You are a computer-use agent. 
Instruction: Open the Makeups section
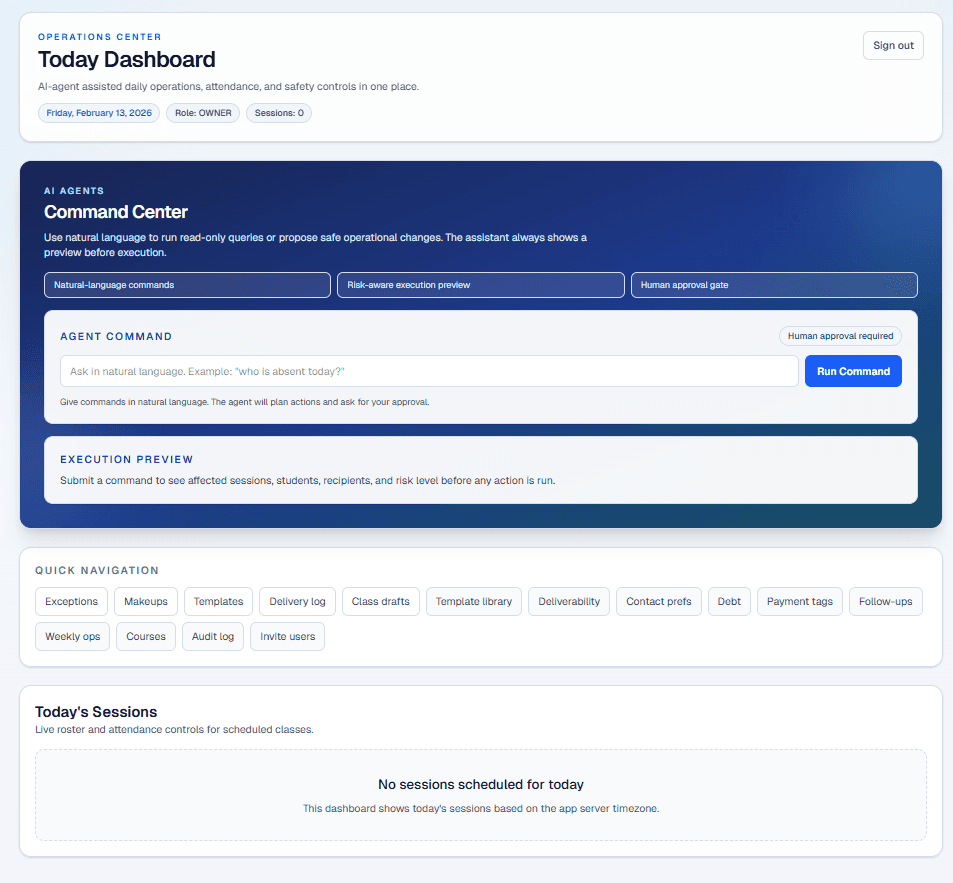point(145,601)
